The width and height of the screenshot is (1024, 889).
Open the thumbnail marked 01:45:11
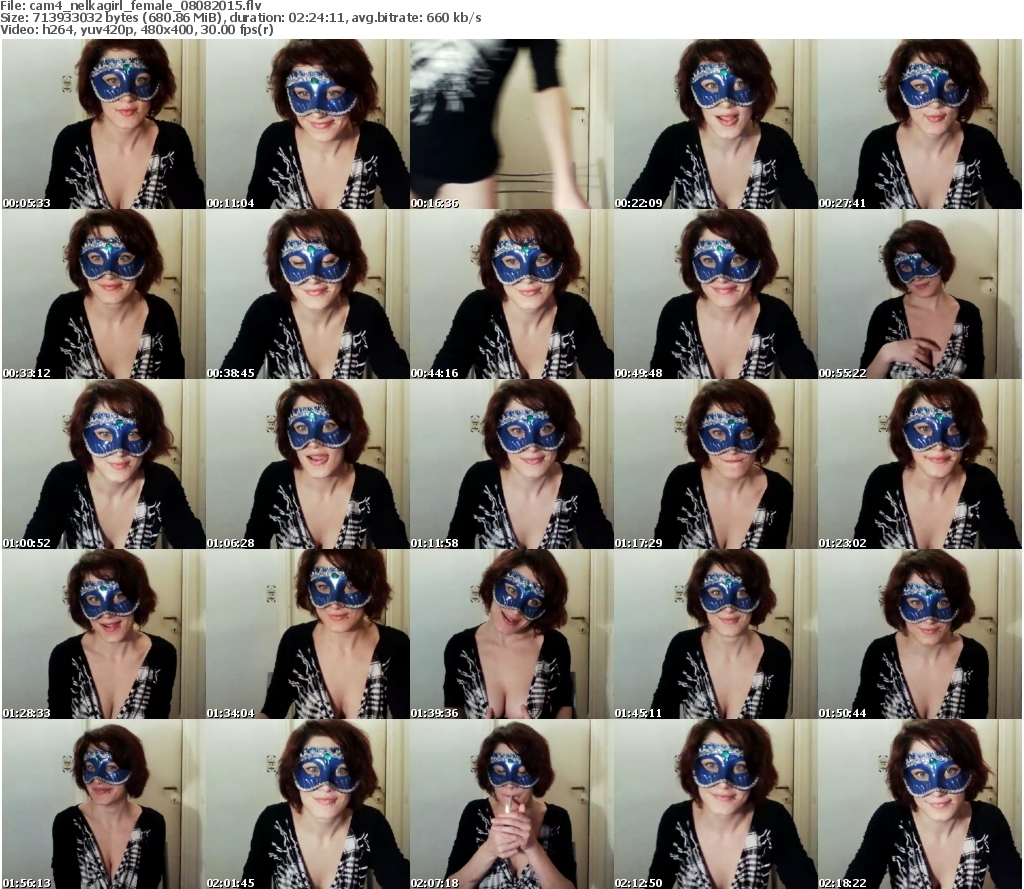pyautogui.click(x=716, y=634)
